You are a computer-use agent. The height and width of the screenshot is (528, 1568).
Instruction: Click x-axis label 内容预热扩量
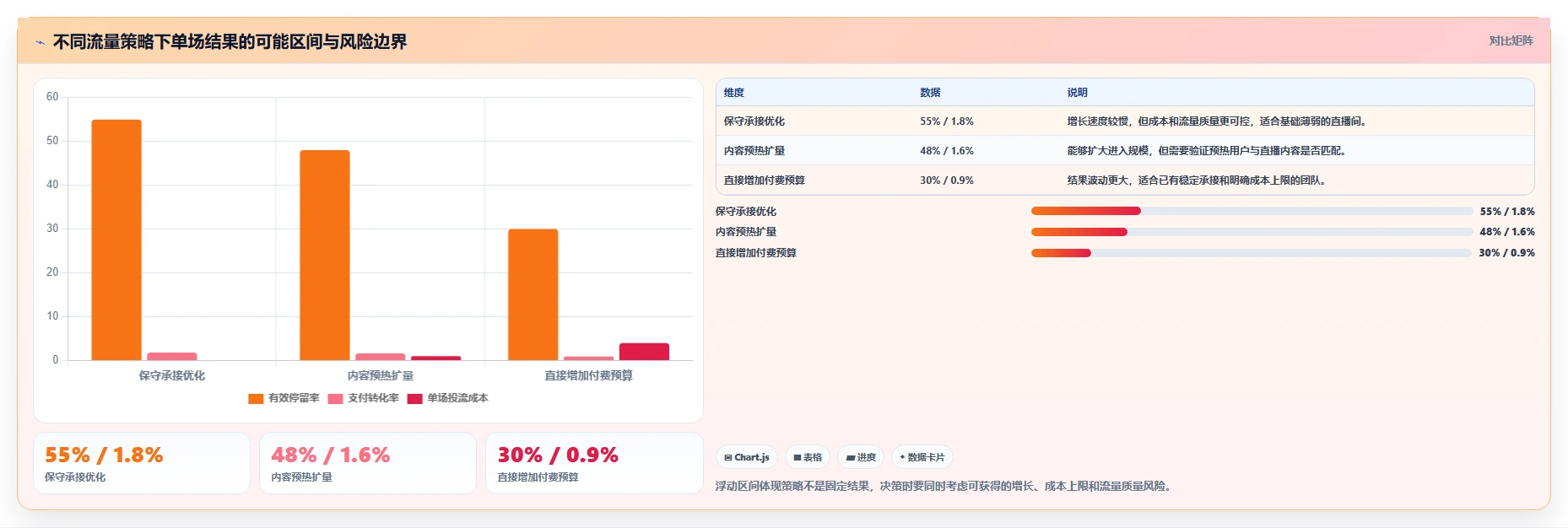381,376
